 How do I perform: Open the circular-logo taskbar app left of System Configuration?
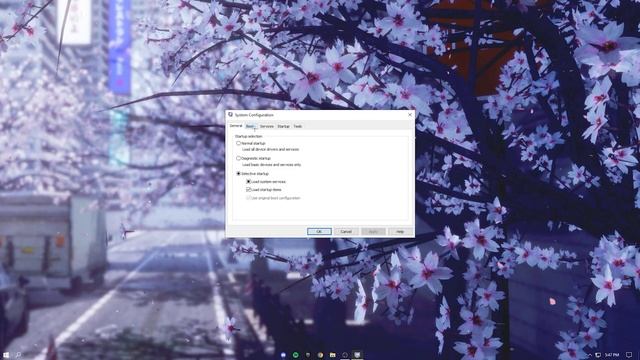(x=345, y=355)
